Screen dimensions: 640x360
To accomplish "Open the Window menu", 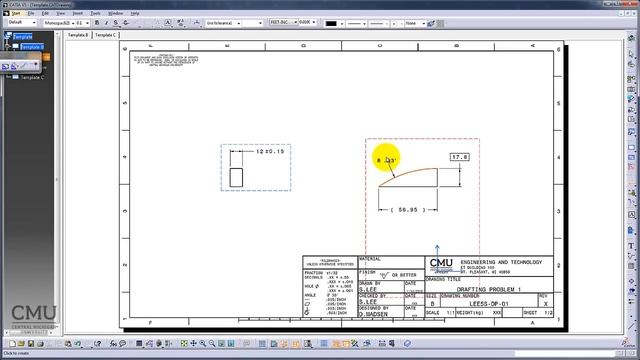I will click(116, 13).
